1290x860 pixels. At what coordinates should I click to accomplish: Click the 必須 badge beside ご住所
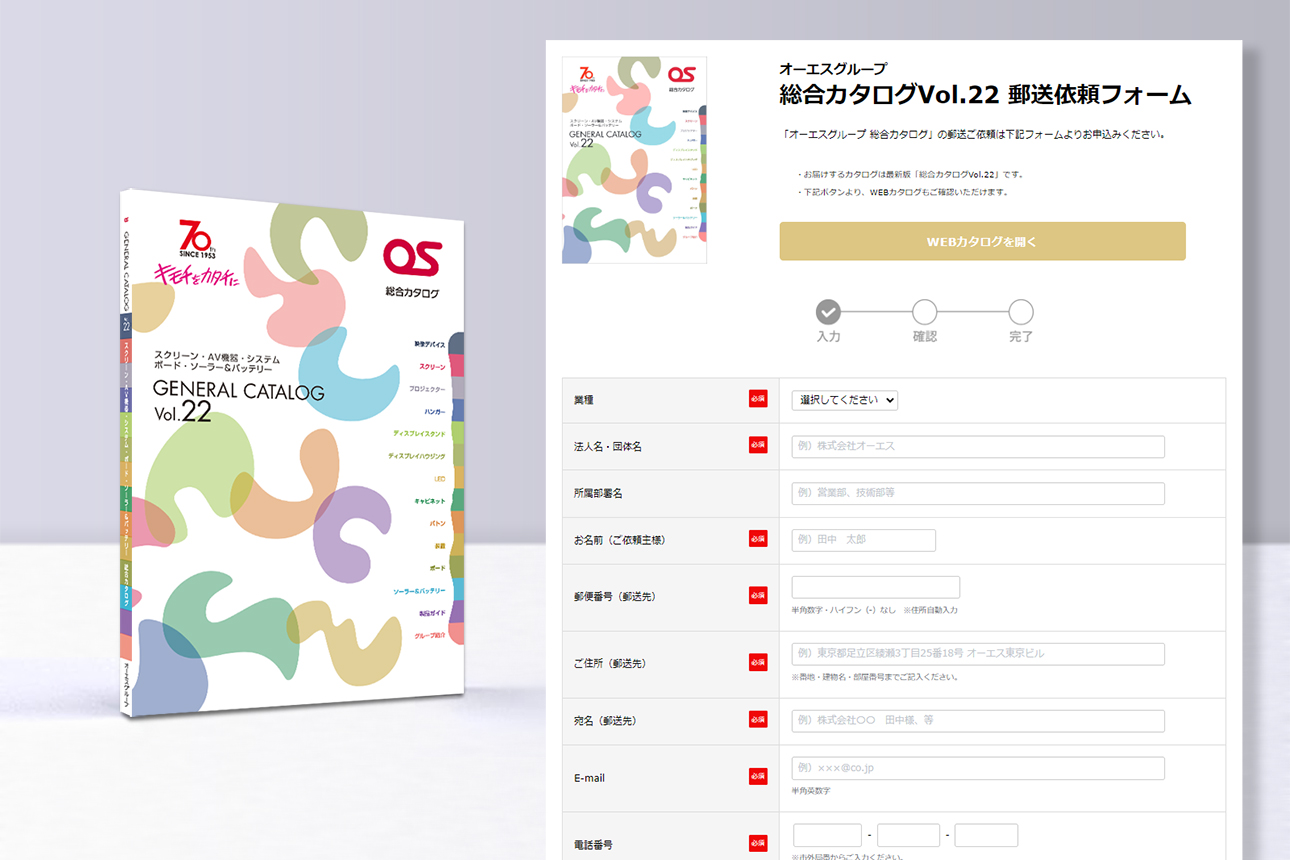point(758,662)
